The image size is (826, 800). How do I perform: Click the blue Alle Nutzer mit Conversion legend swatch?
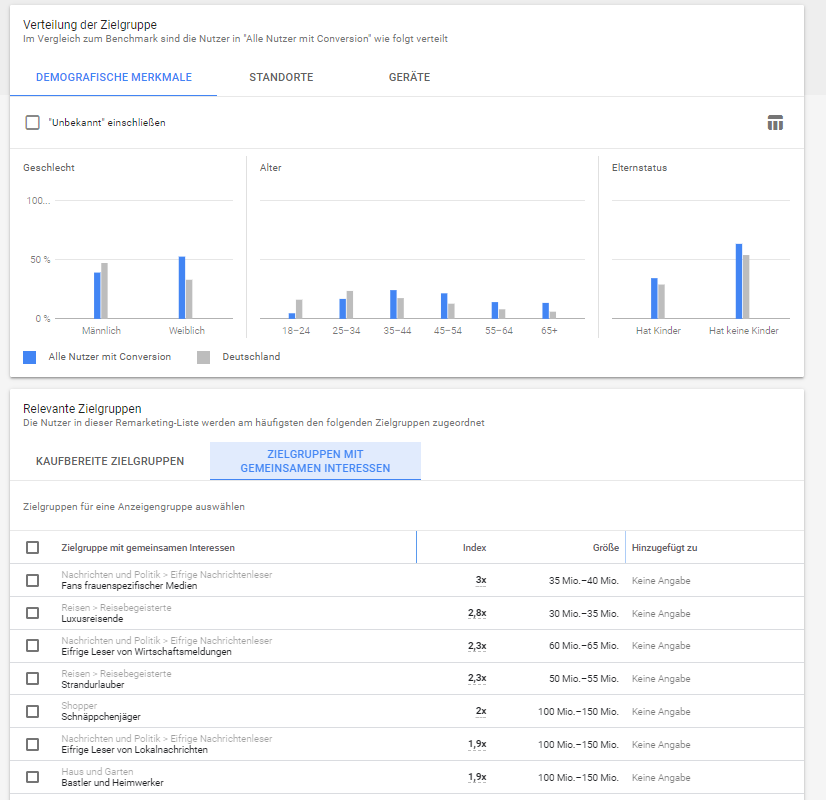click(x=30, y=357)
